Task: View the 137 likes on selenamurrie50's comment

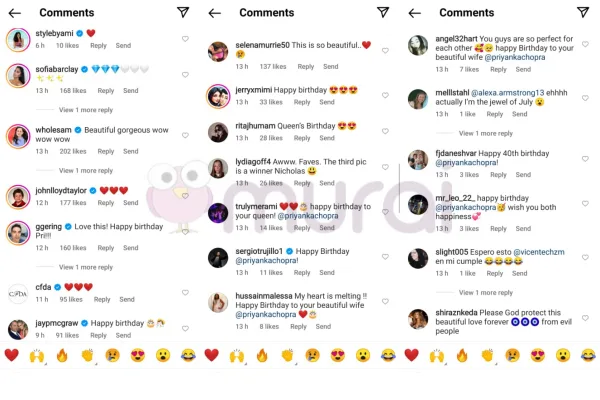Action: 273,67
